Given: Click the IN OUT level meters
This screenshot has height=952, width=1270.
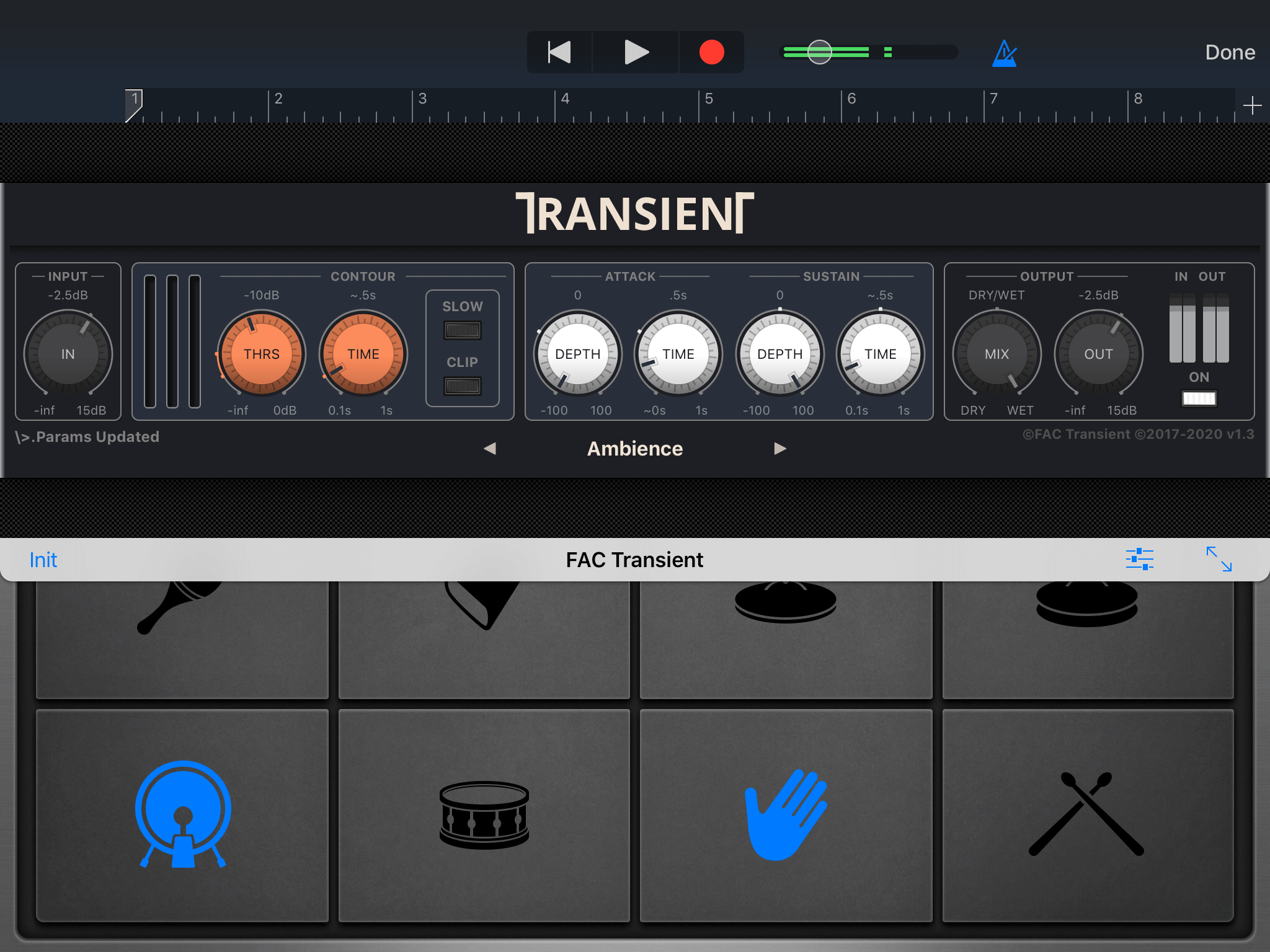Looking at the screenshot, I should [x=1199, y=328].
